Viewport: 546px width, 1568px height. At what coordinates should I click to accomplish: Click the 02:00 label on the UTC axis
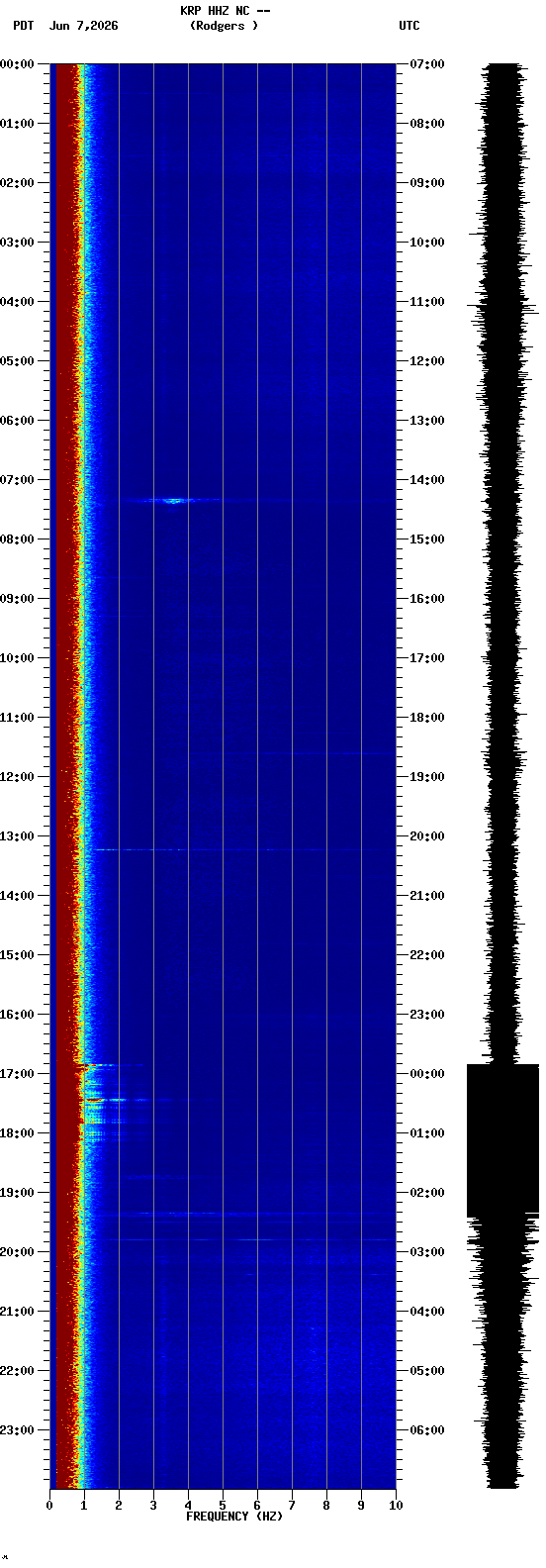pos(427,1193)
